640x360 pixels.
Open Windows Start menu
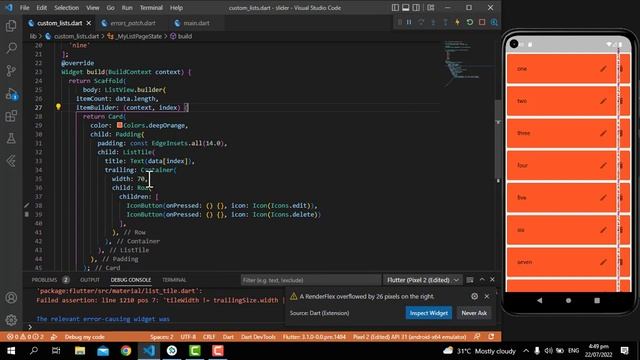(11, 351)
